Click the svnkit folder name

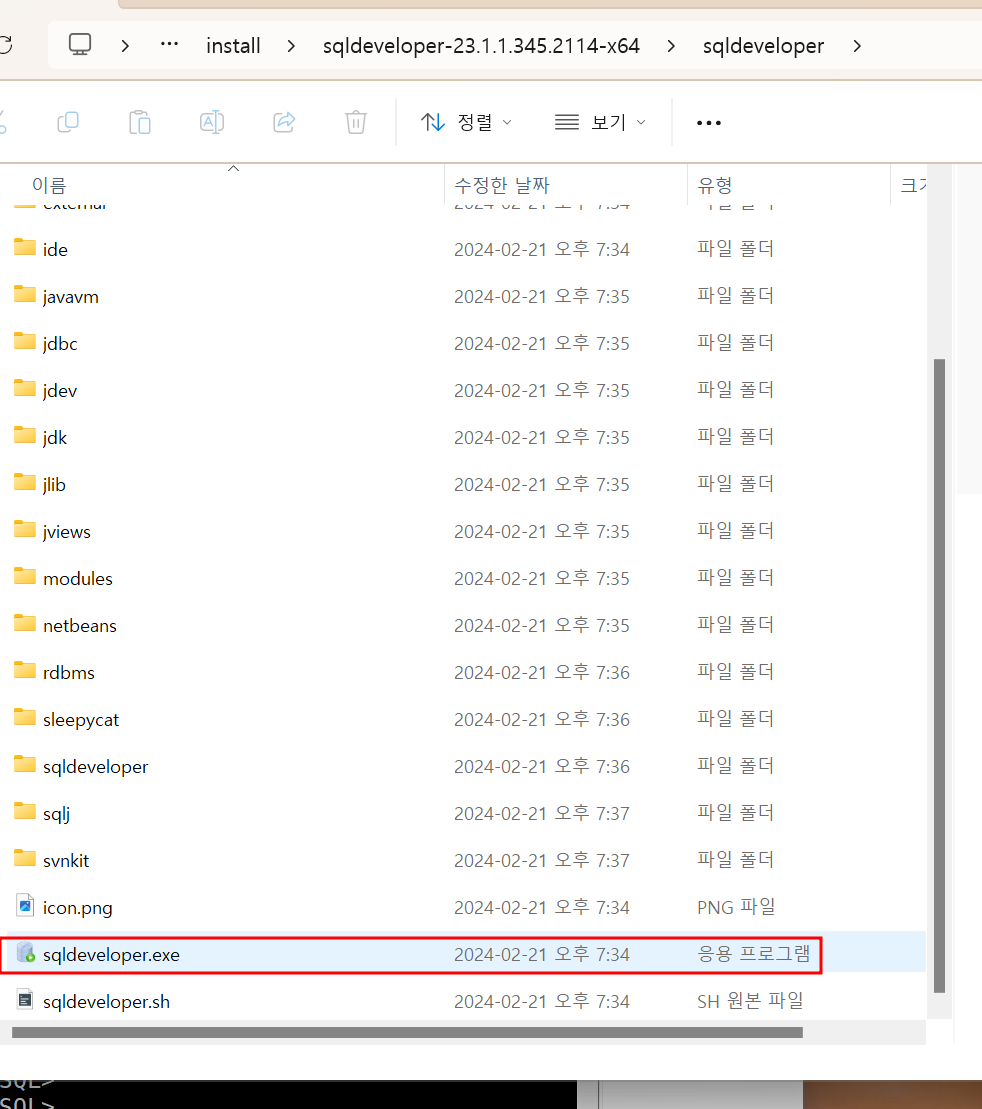click(x=66, y=861)
